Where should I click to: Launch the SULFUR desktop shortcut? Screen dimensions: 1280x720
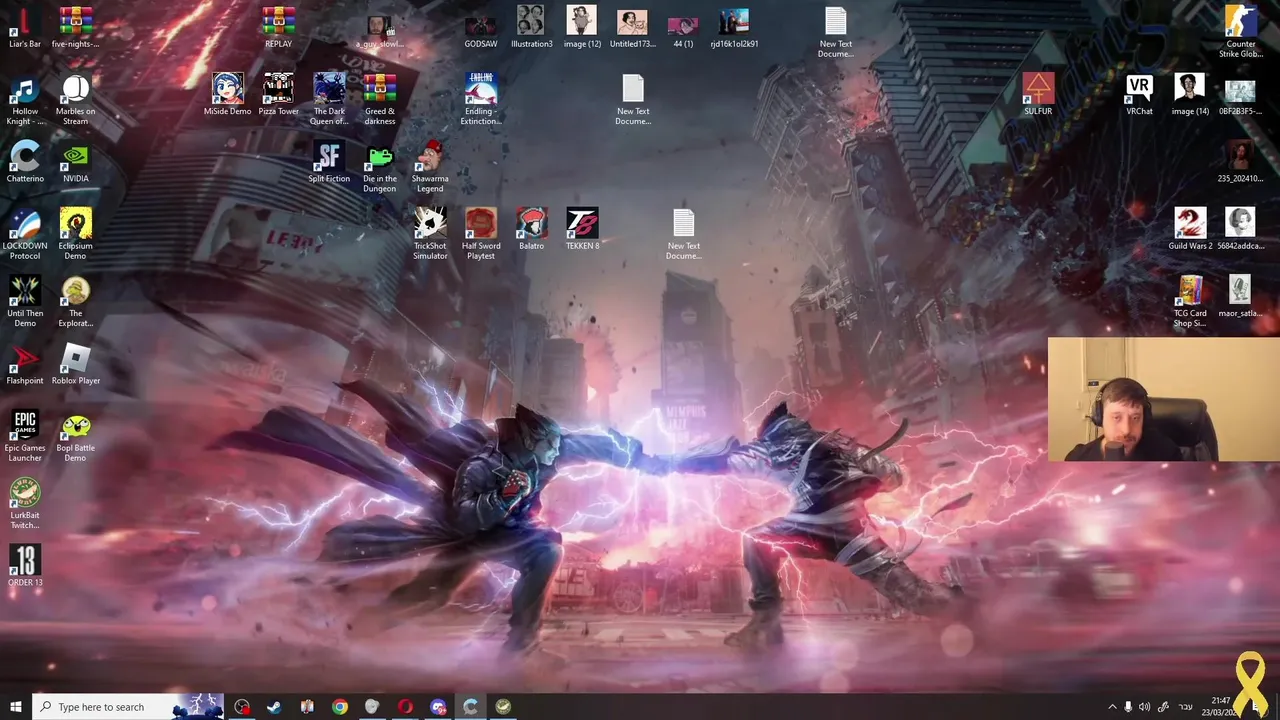[1038, 94]
